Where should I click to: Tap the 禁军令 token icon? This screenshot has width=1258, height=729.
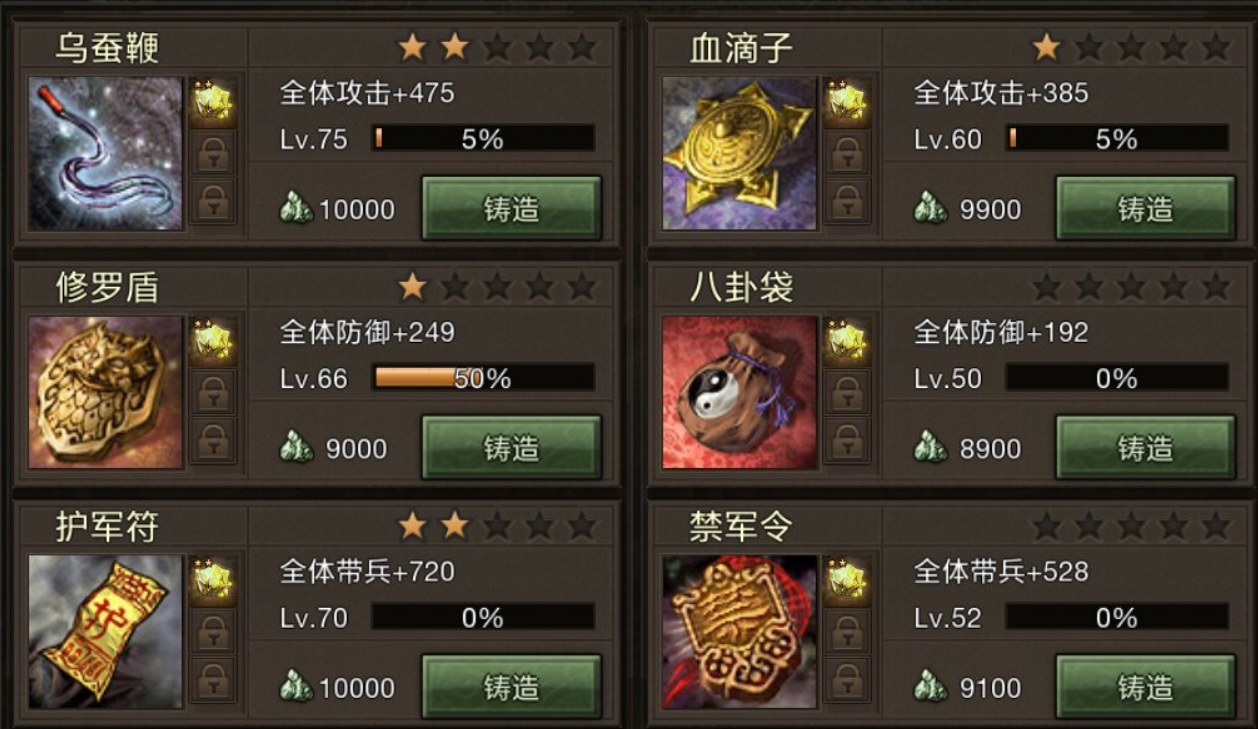740,632
